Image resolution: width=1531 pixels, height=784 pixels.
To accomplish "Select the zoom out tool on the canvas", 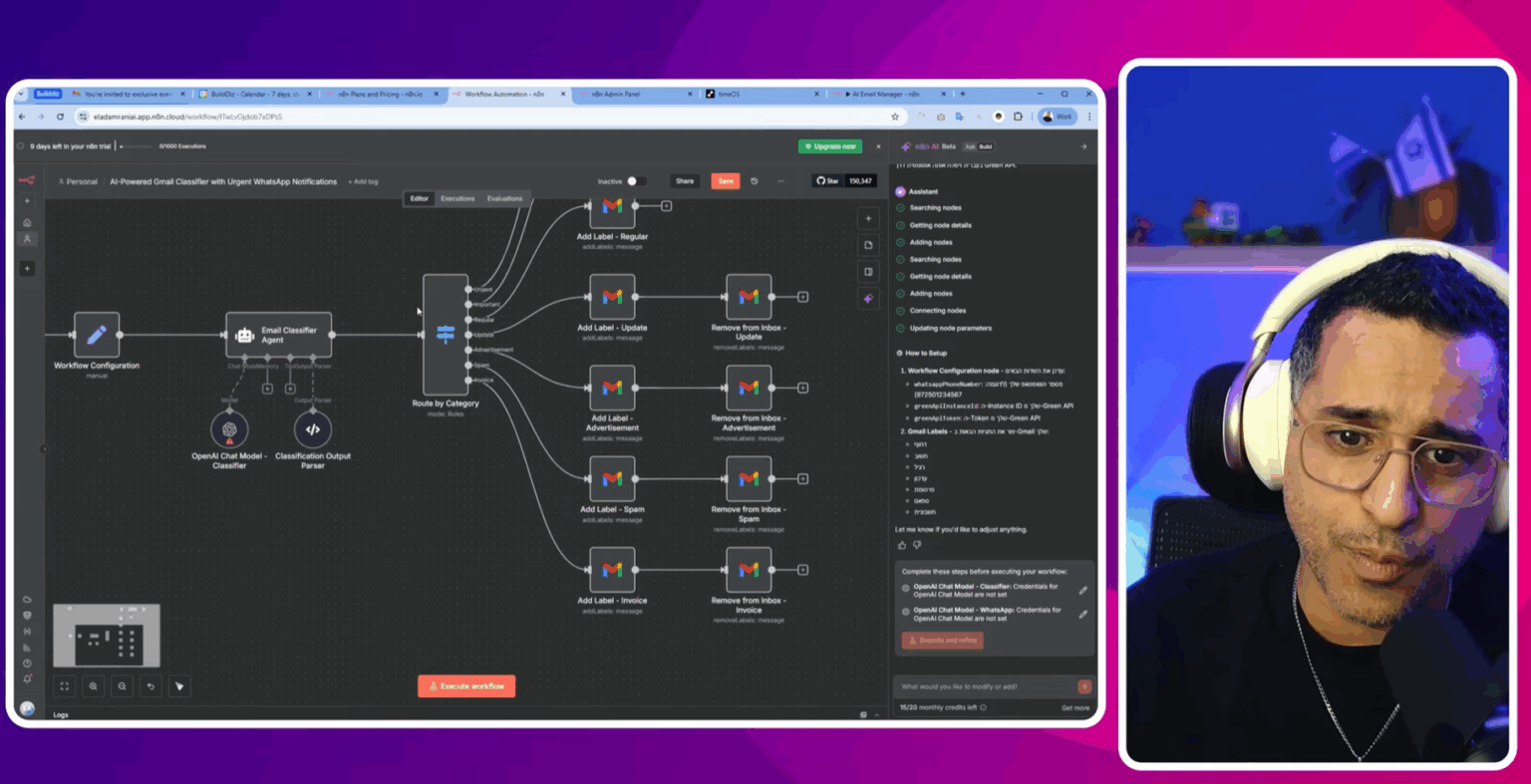I will coord(122,685).
